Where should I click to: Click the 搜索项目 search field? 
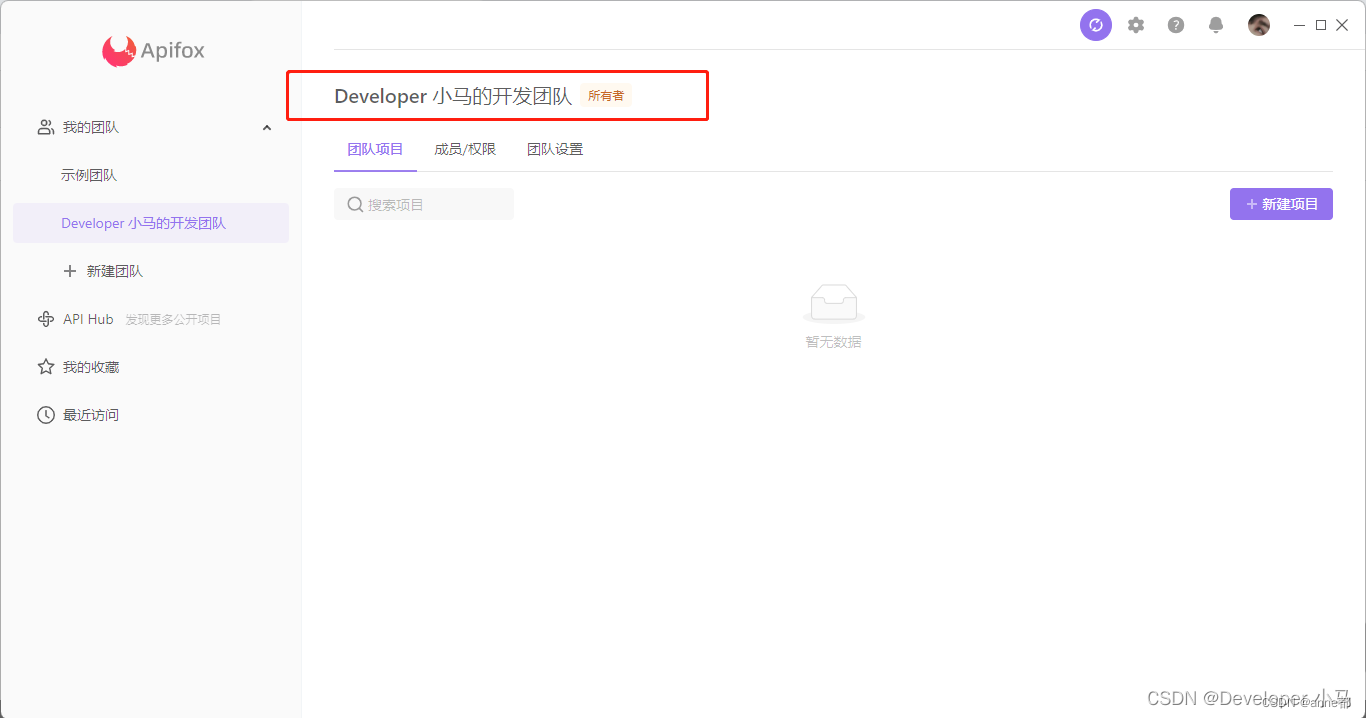(424, 204)
